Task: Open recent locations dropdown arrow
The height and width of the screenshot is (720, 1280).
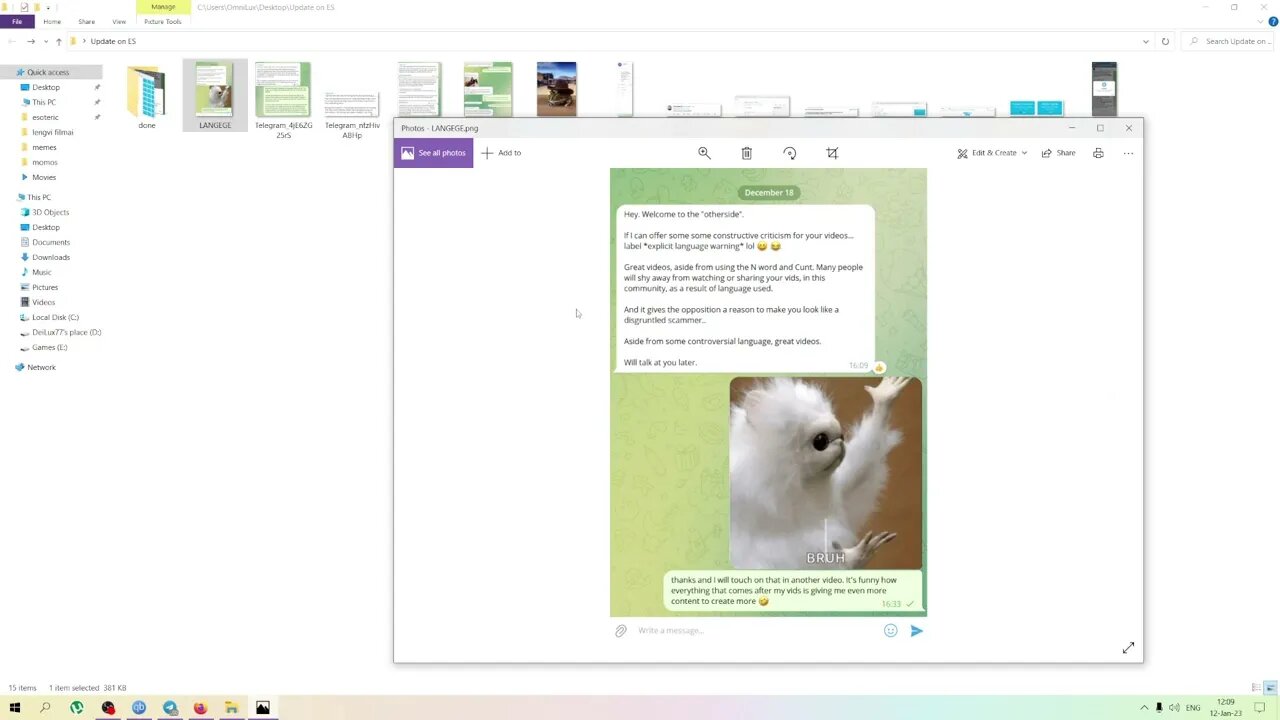Action: pos(46,41)
